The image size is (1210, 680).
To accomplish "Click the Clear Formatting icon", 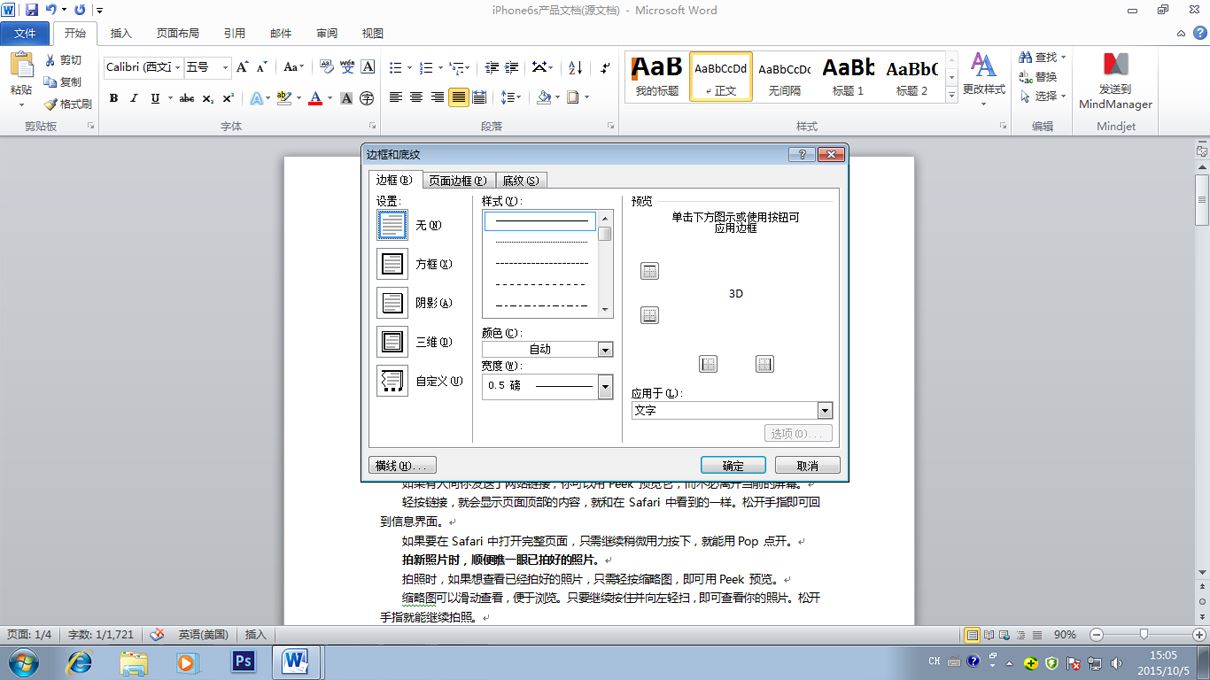I will 326,67.
